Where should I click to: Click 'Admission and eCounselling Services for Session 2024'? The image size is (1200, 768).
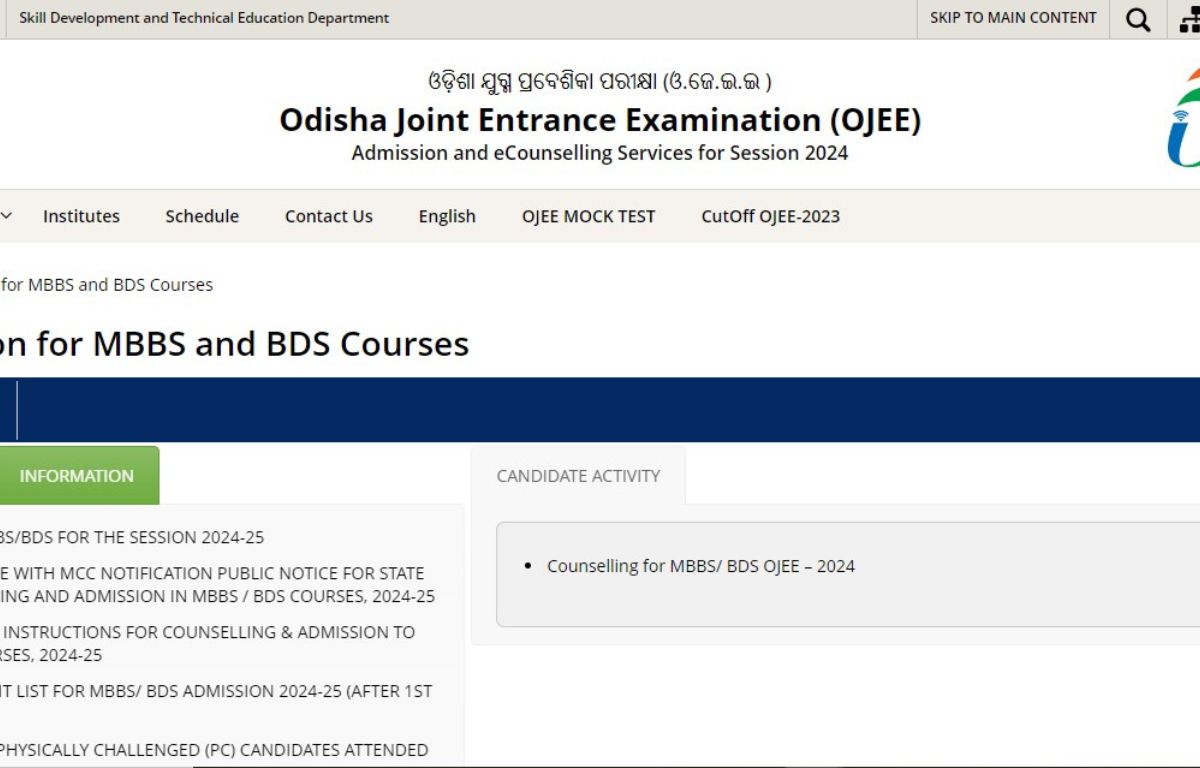click(600, 153)
